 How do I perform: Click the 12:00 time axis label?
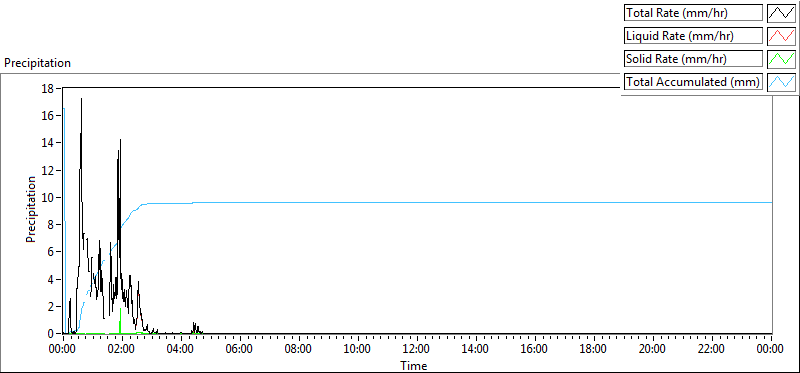416,349
